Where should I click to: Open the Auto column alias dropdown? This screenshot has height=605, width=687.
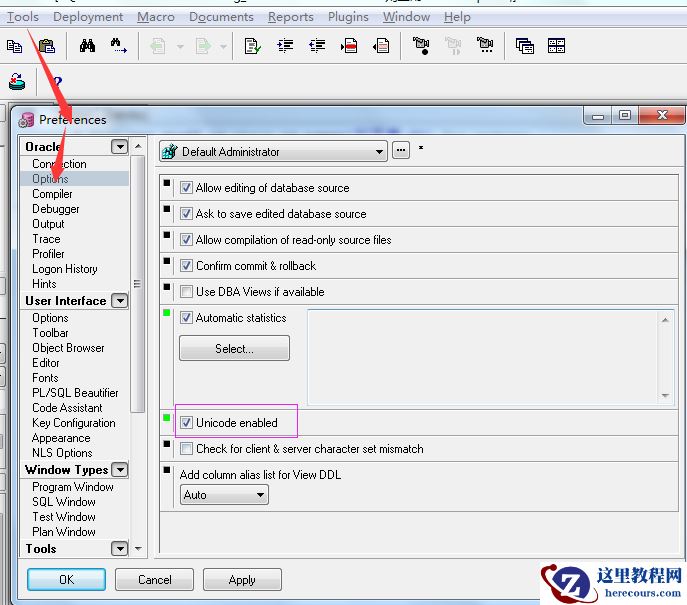click(224, 495)
